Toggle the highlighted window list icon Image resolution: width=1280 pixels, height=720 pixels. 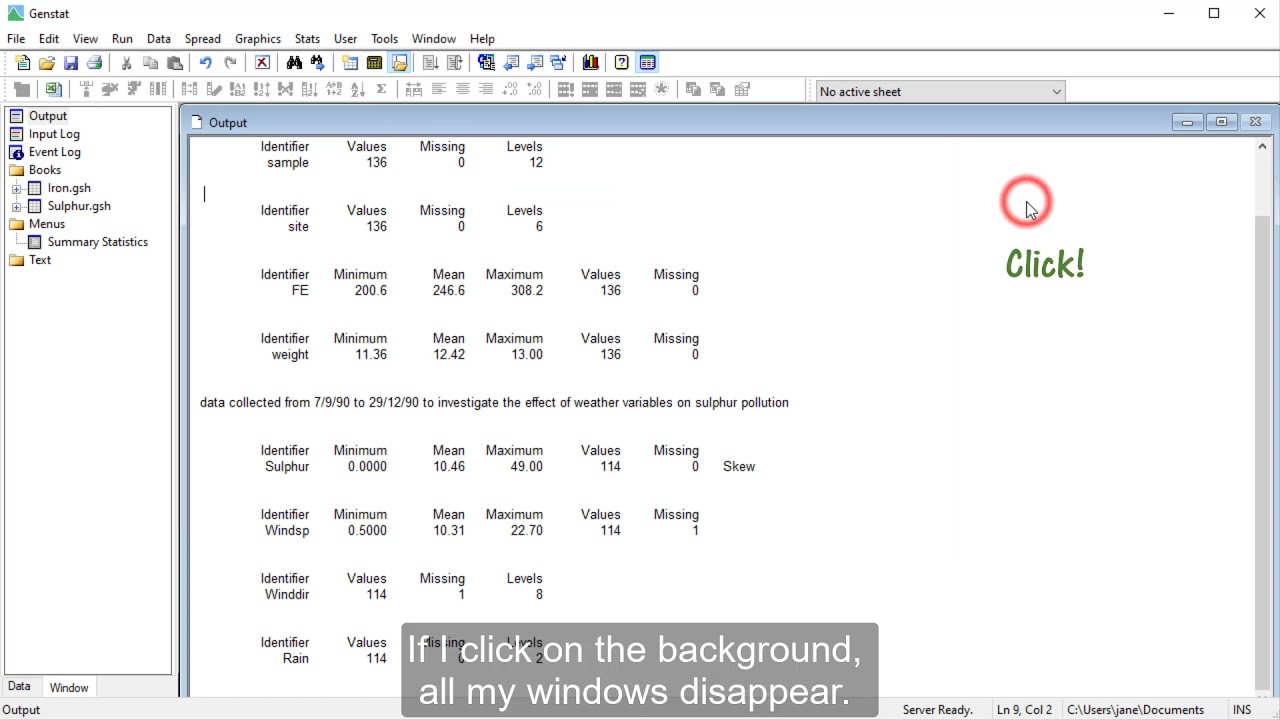click(647, 63)
